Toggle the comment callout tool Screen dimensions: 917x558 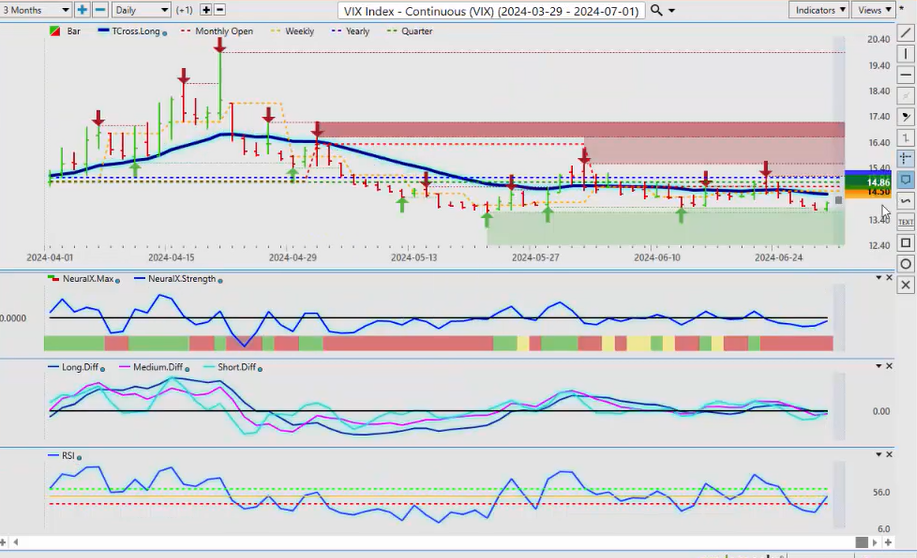pyautogui.click(x=905, y=180)
